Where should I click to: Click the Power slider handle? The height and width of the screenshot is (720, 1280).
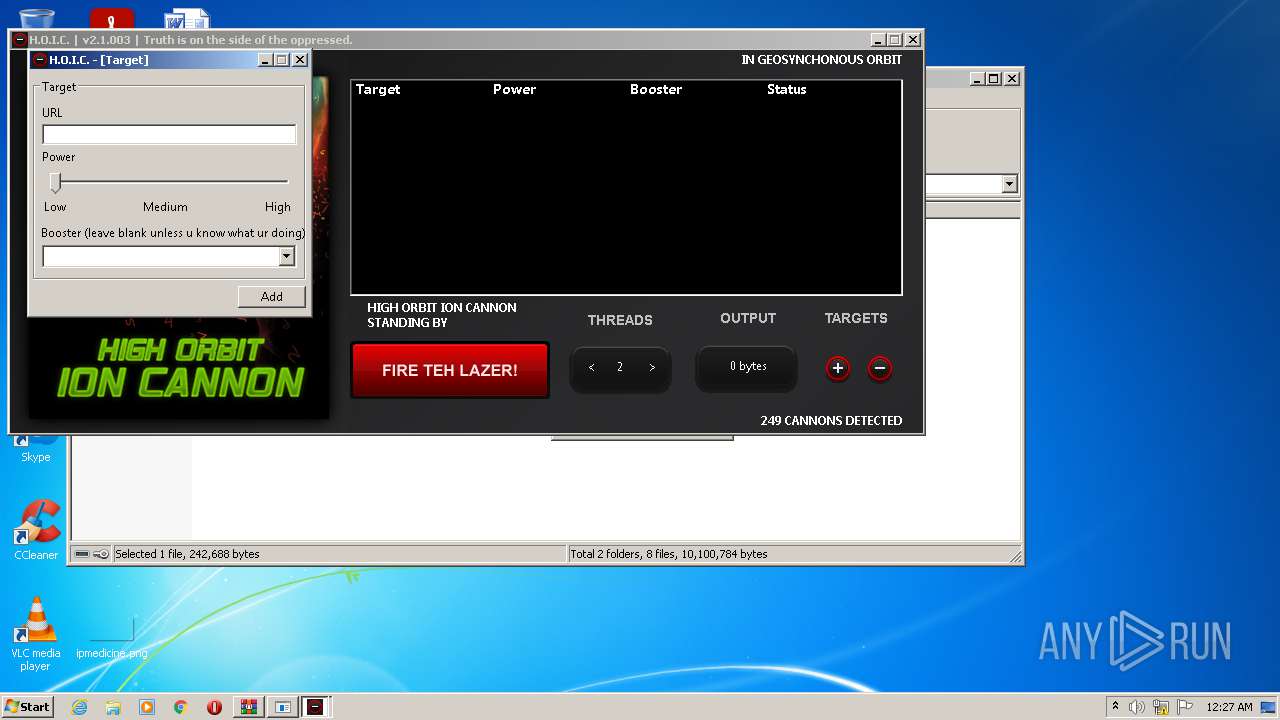tap(56, 182)
